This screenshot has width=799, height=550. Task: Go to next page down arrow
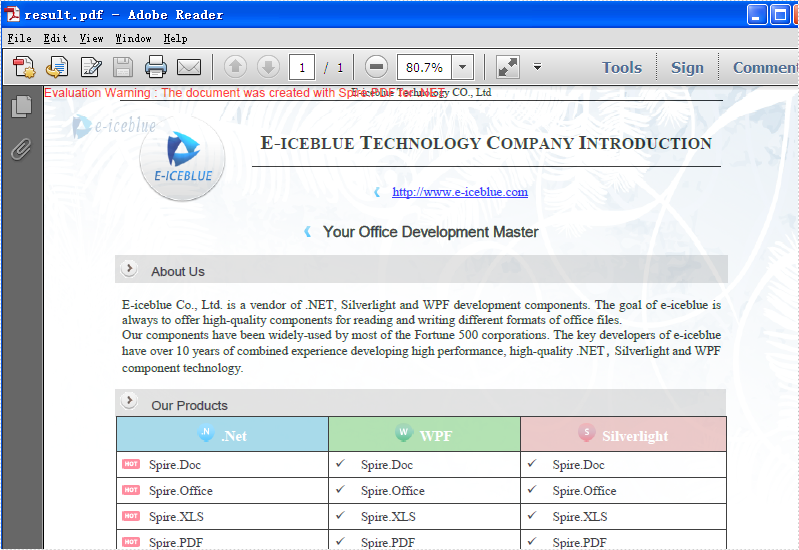click(x=268, y=67)
